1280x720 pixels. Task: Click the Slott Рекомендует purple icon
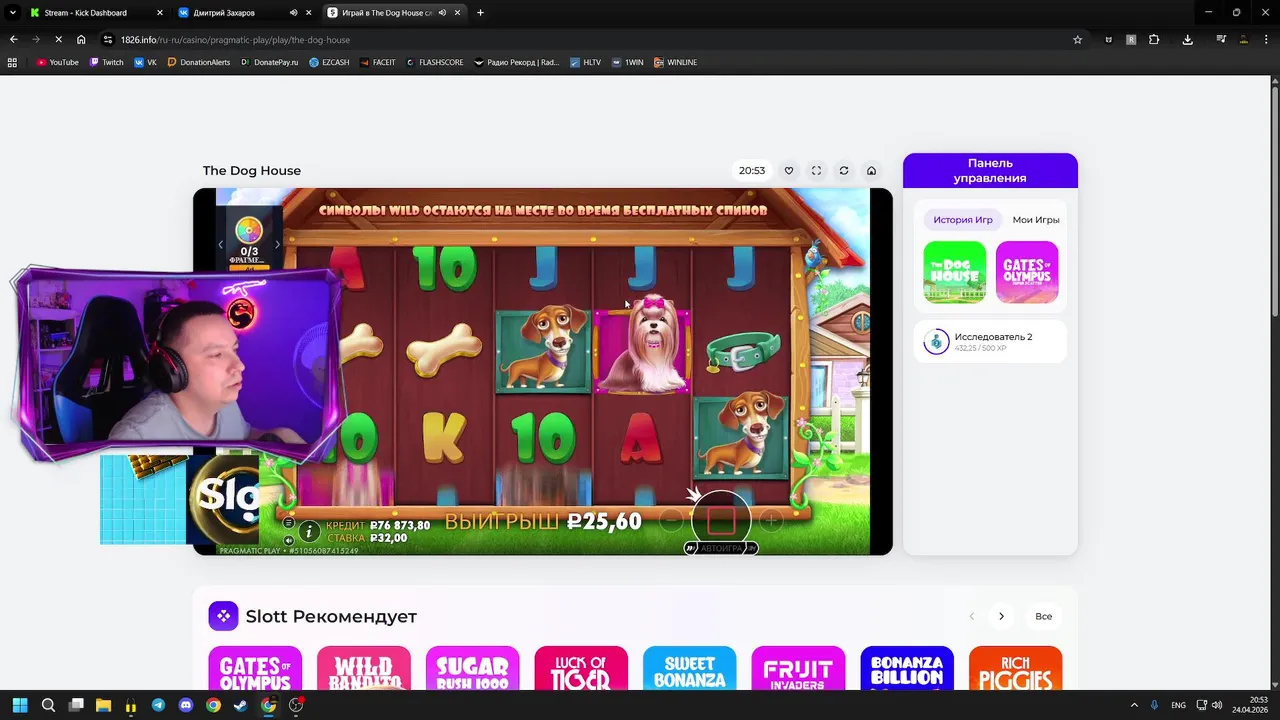(223, 616)
